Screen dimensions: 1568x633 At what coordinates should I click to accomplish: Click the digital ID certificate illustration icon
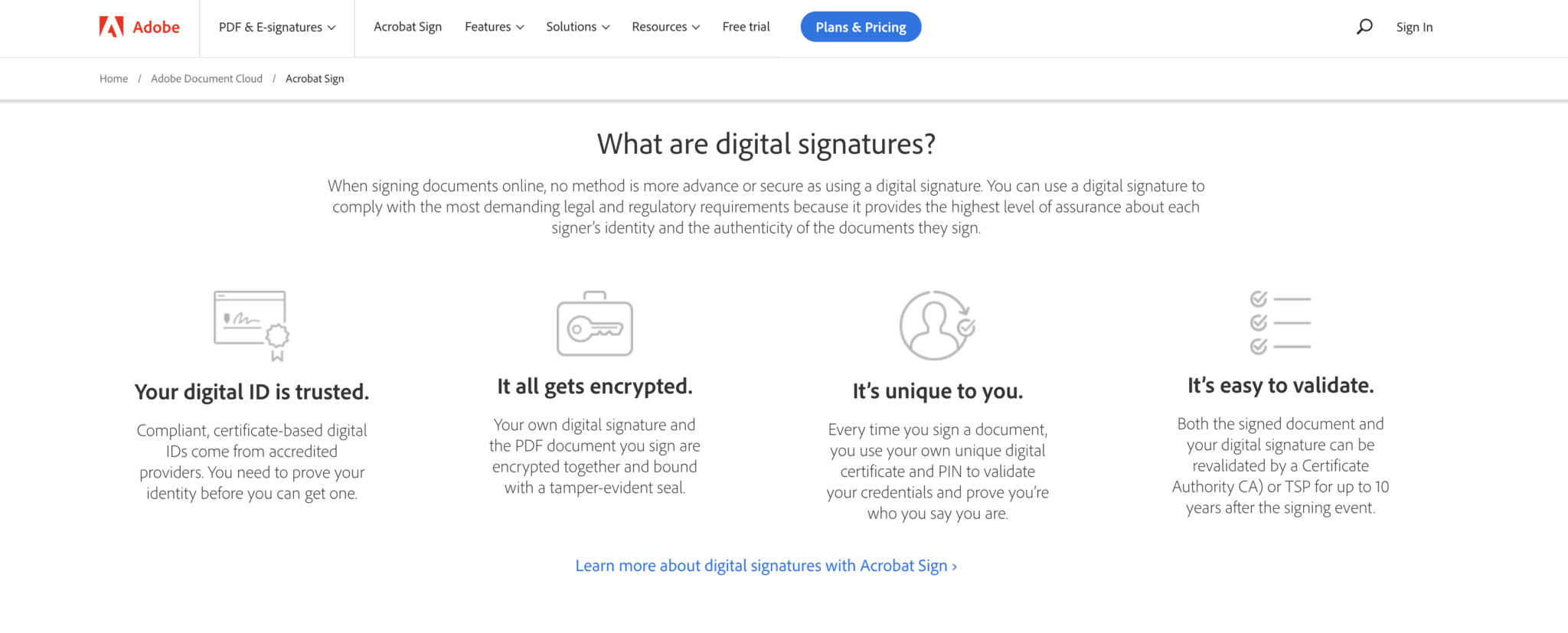[x=251, y=325]
